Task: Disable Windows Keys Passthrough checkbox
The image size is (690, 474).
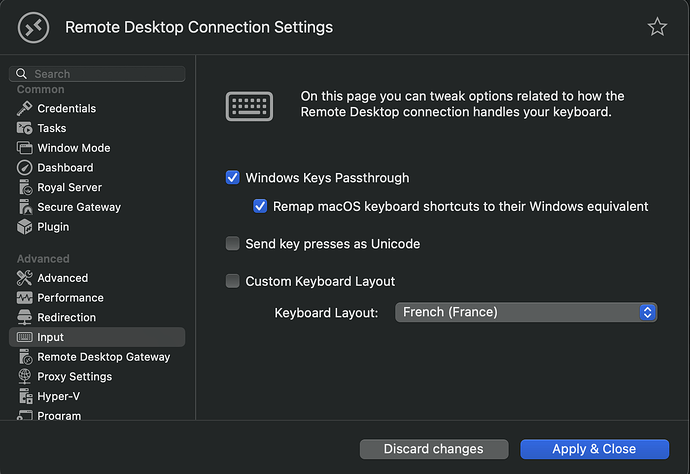Action: [233, 178]
